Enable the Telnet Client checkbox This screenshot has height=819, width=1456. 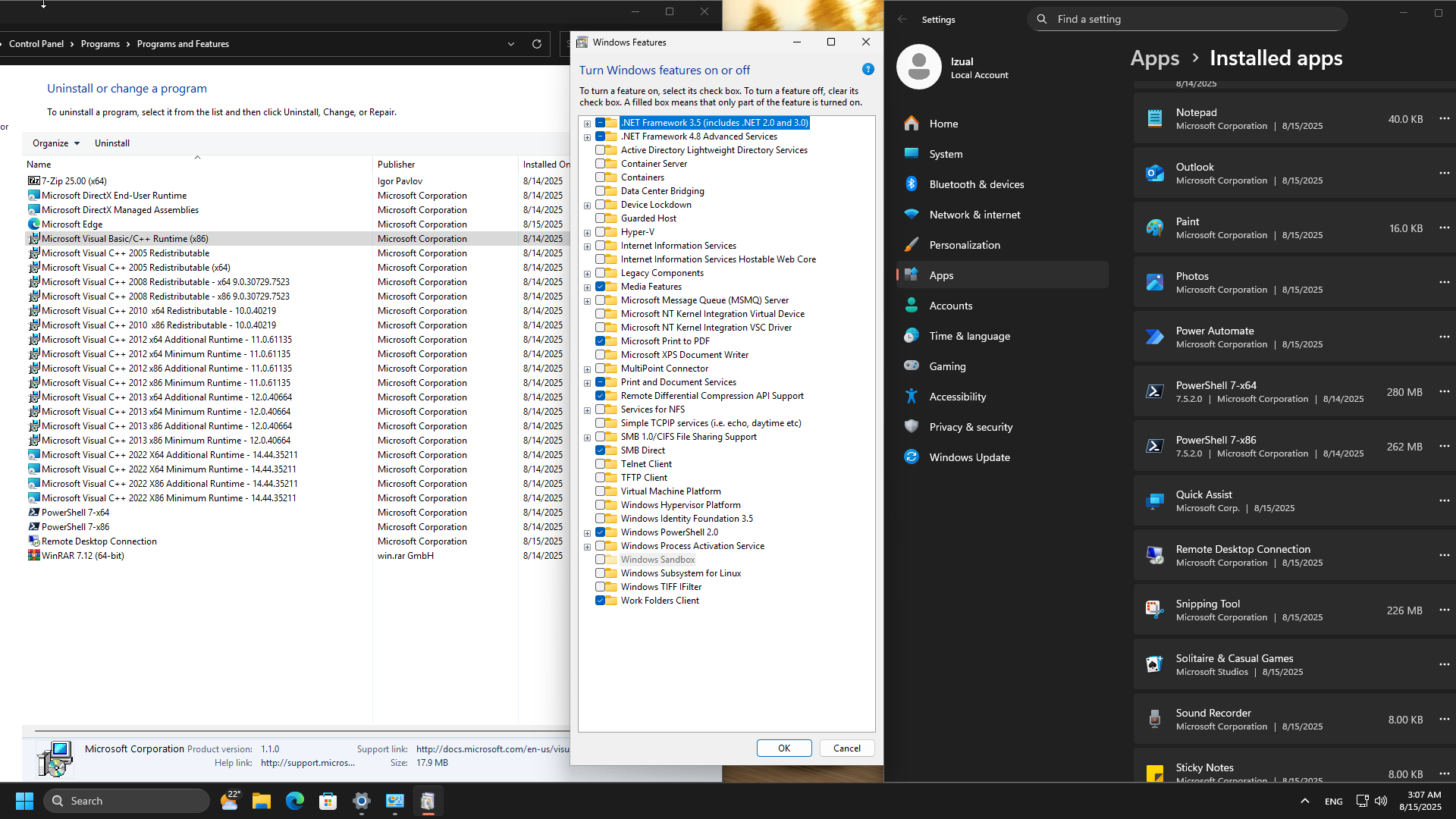pos(600,464)
